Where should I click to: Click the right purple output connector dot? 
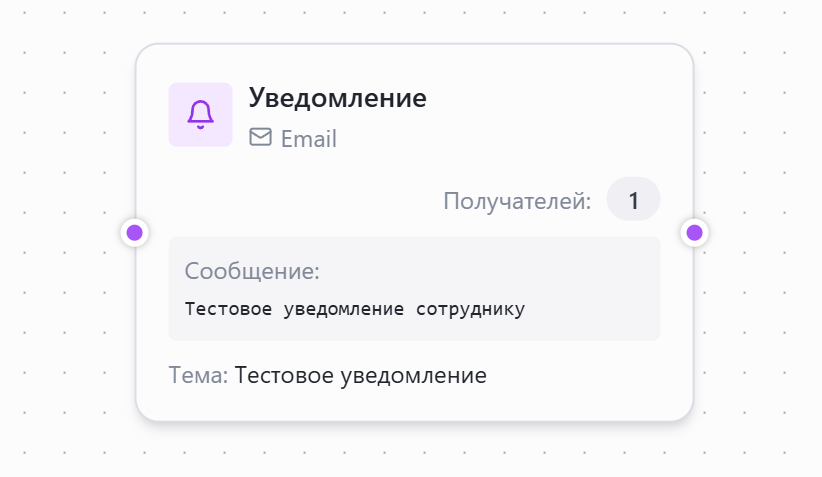click(694, 233)
